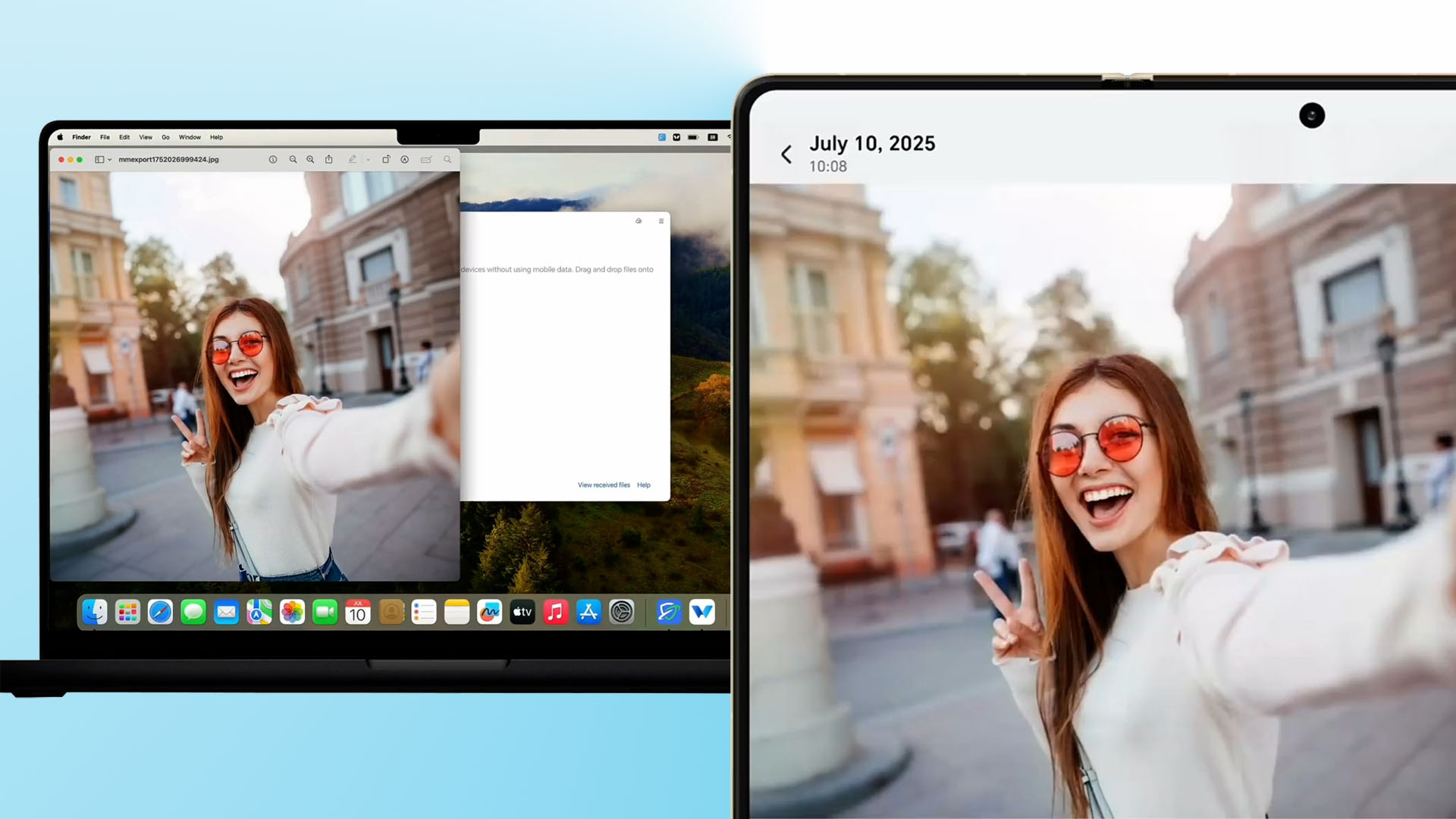This screenshot has width=1456, height=819.
Task: Expand the sidebar view options chevron
Action: pyautogui.click(x=110, y=160)
